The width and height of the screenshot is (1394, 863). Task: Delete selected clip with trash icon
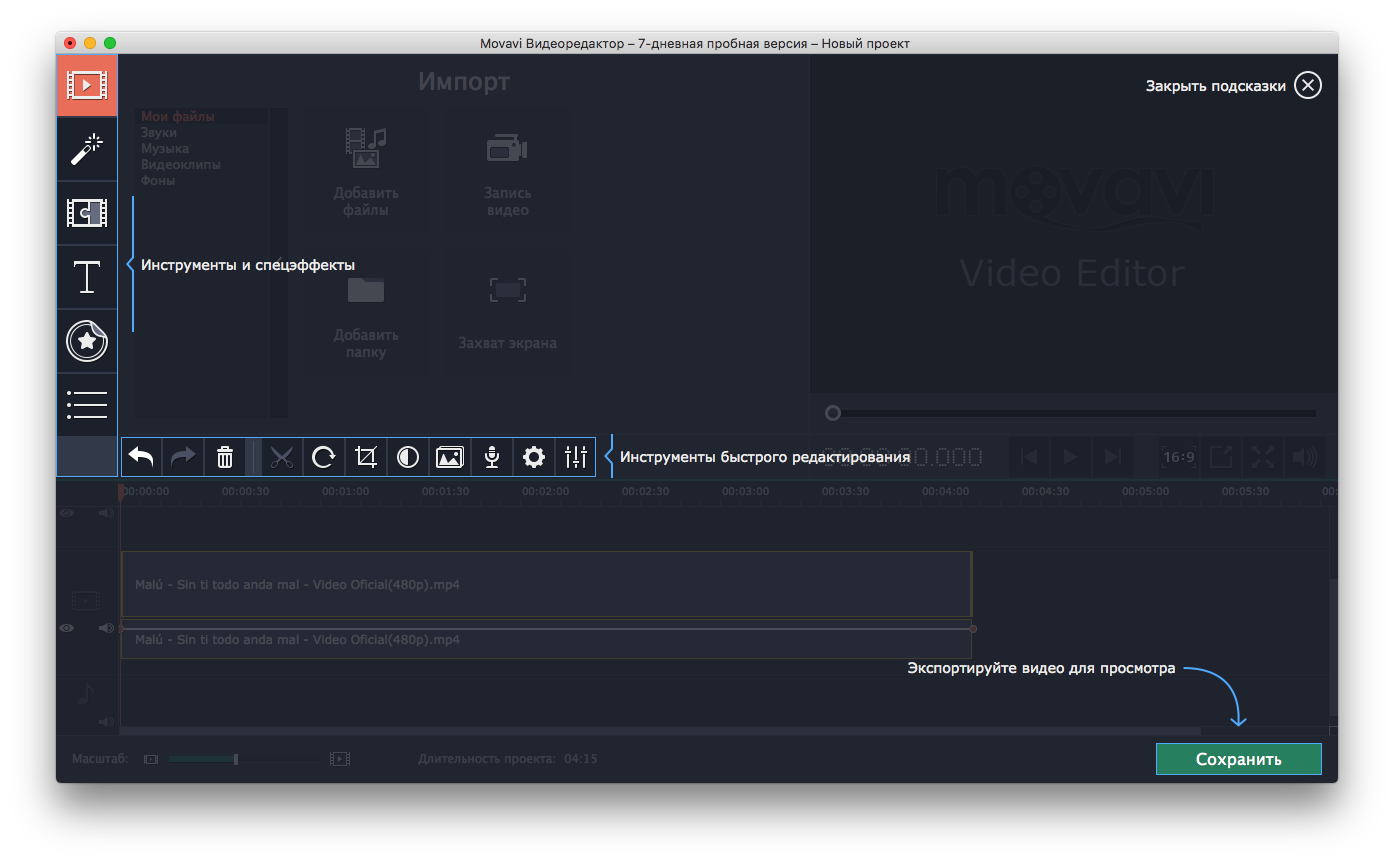pyautogui.click(x=225, y=457)
